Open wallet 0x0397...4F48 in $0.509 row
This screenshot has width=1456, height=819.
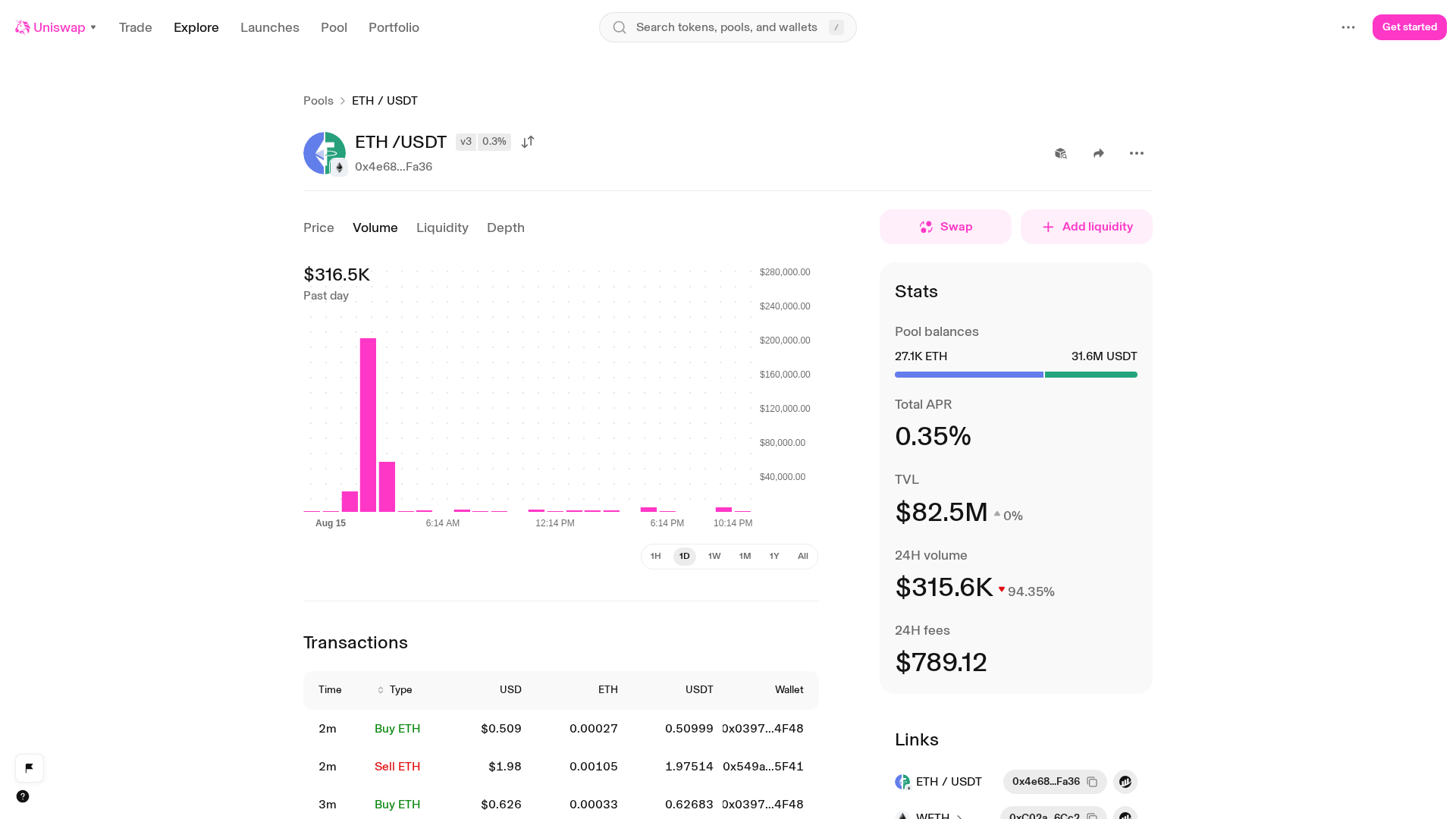[763, 729]
